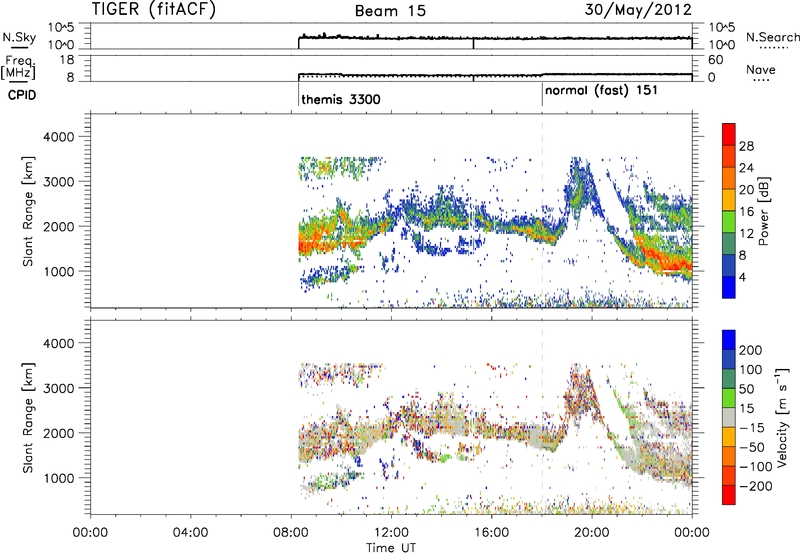The width and height of the screenshot is (800, 554).
Task: Click the "18" frequency axis tick
Action: coord(68,60)
